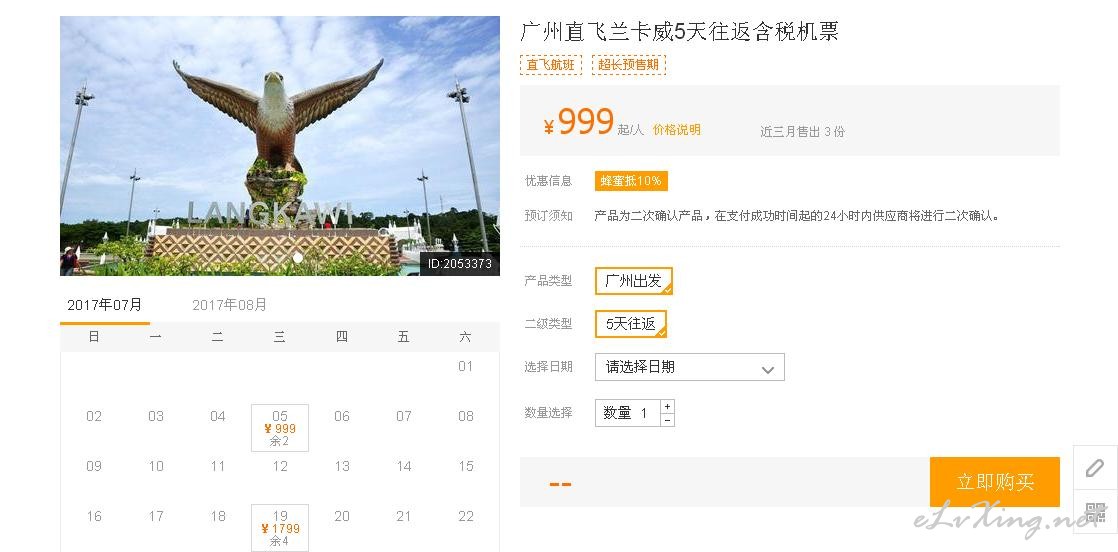Open the 请选择日期 date dropdown

[x=689, y=367]
